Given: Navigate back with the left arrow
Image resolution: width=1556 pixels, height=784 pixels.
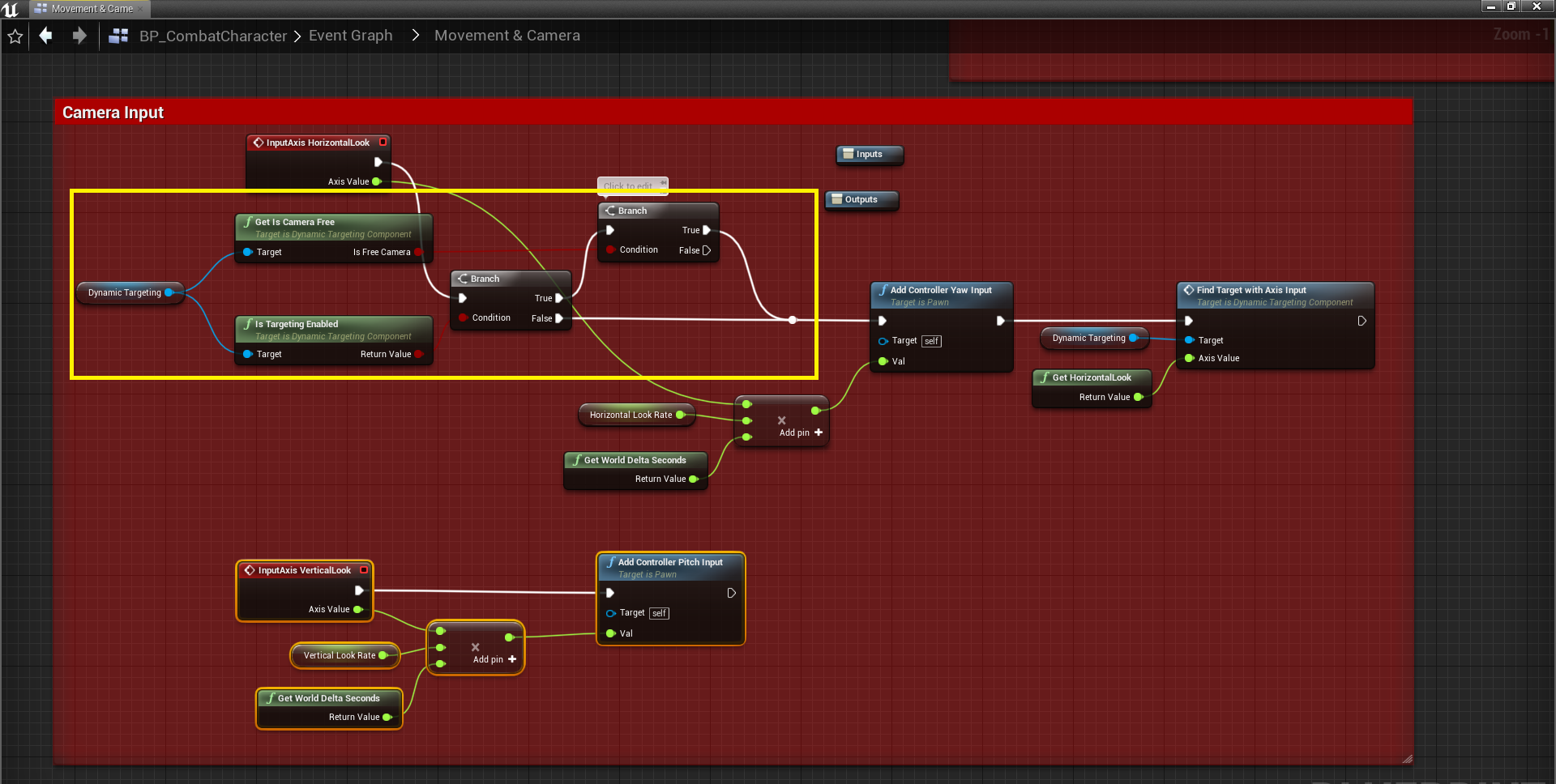Looking at the screenshot, I should [46, 36].
